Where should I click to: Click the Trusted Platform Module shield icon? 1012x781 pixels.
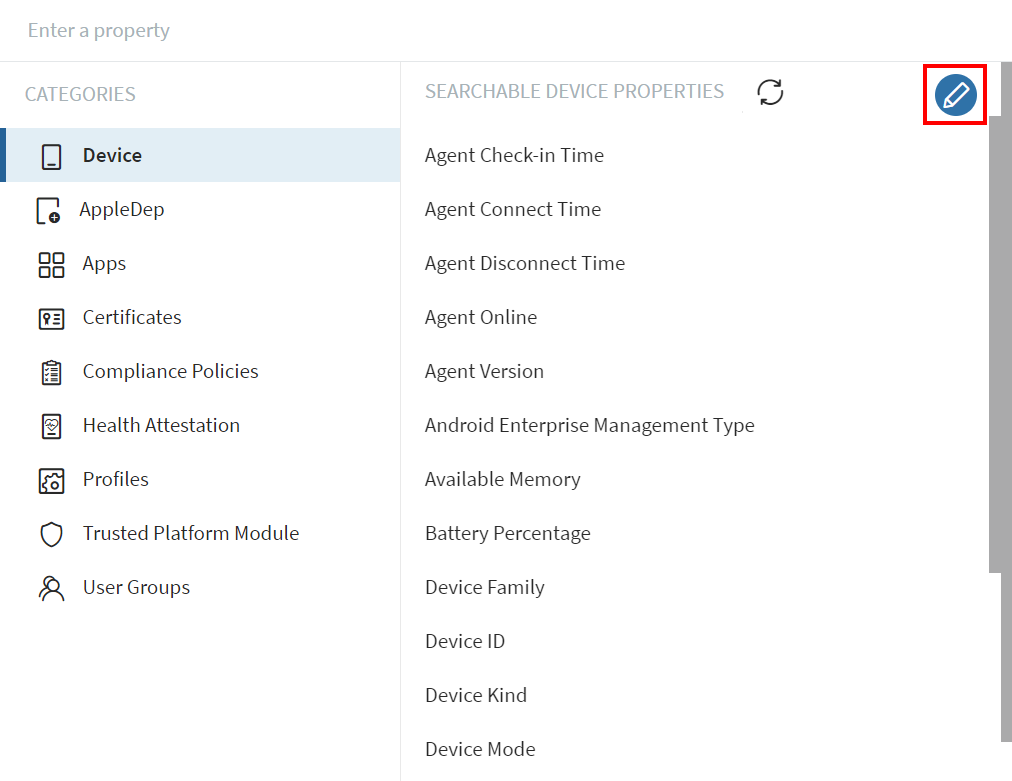(x=51, y=534)
